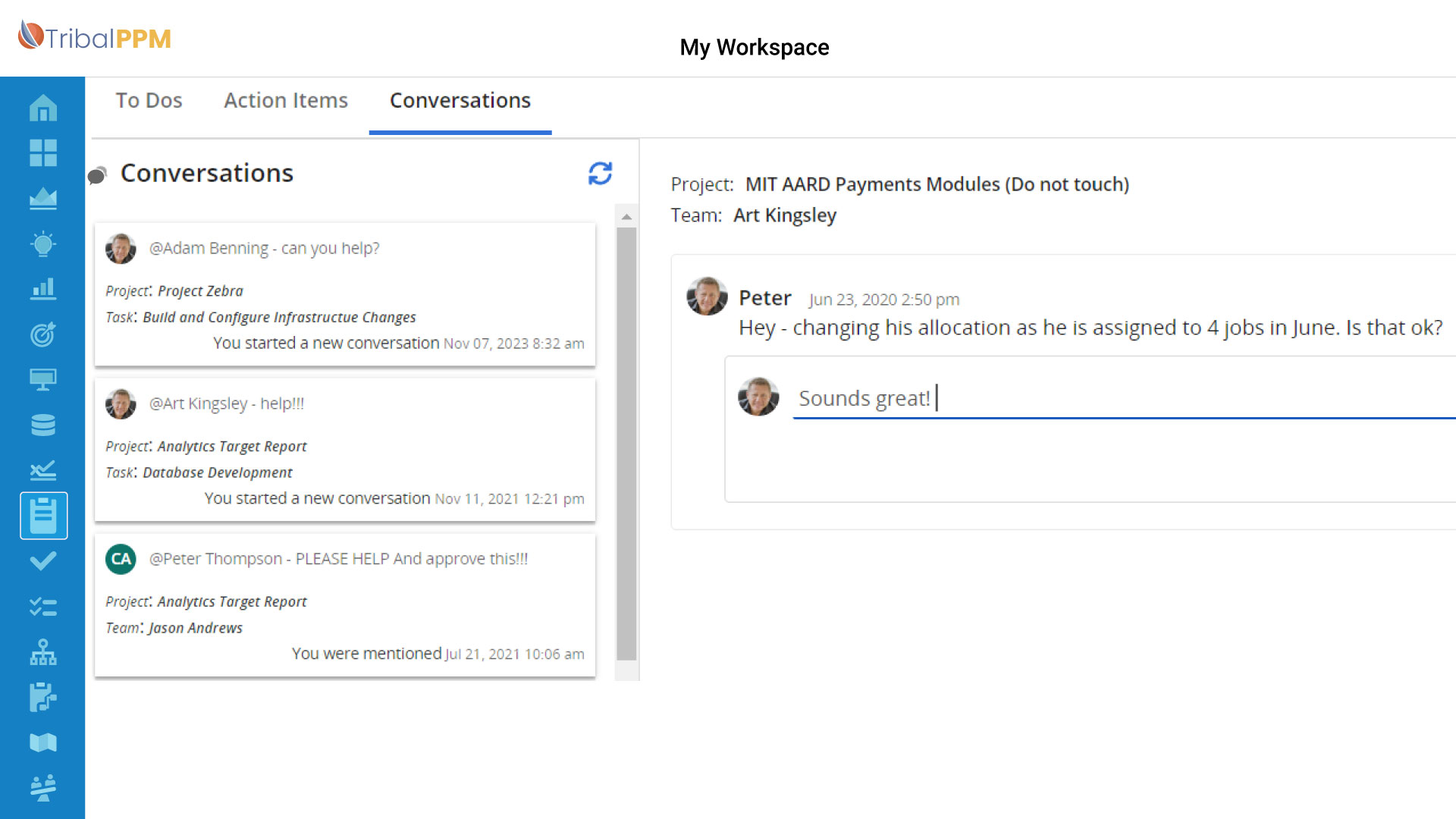Click the CA avatar badge
1456x819 pixels.
point(121,560)
